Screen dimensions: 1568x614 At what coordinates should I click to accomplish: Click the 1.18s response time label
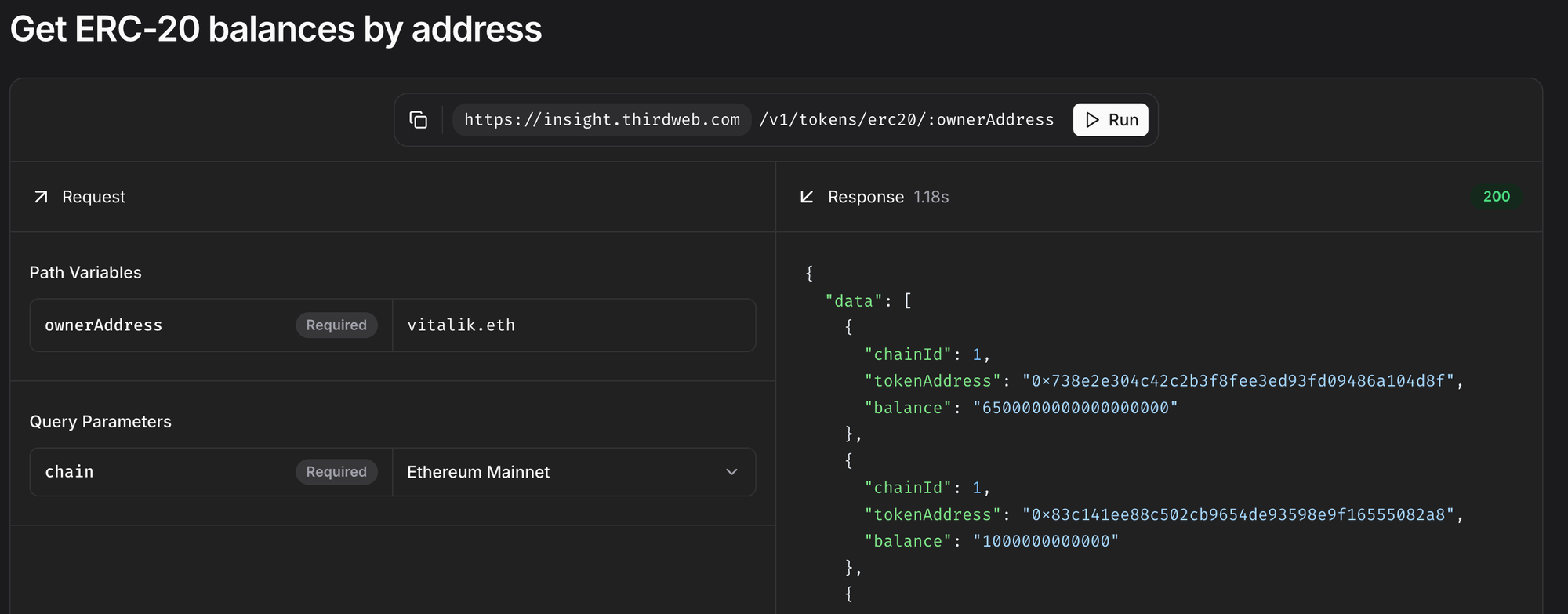(x=931, y=197)
